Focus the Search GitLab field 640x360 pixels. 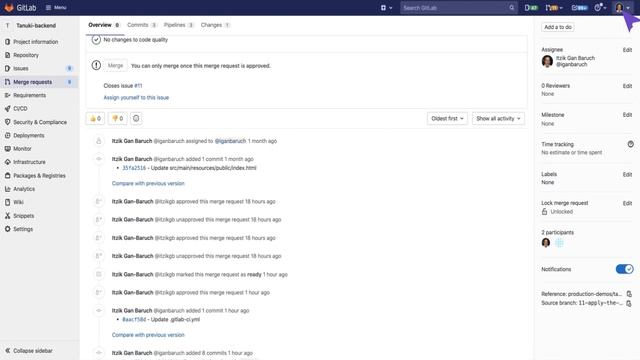tap(458, 8)
